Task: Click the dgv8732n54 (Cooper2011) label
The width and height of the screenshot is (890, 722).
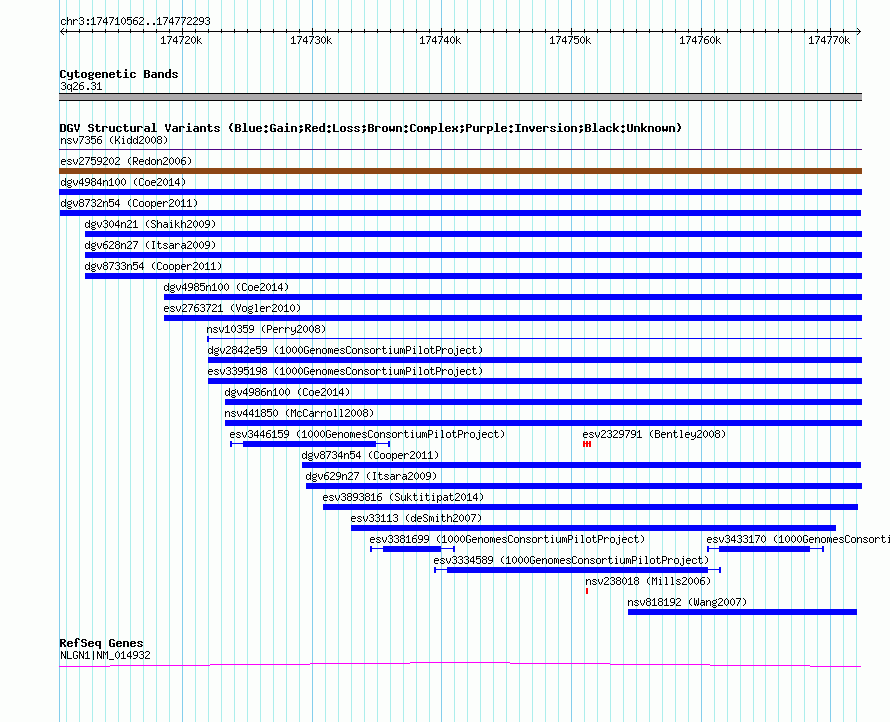Action: pos(129,203)
